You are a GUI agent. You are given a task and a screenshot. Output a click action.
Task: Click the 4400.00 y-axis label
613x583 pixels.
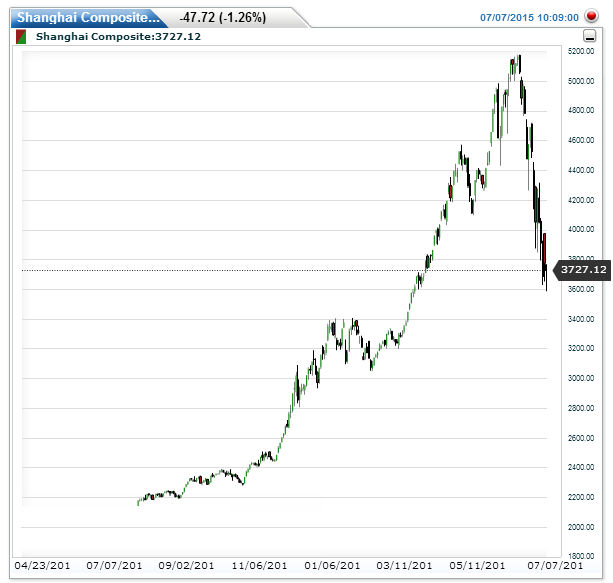pyautogui.click(x=581, y=170)
